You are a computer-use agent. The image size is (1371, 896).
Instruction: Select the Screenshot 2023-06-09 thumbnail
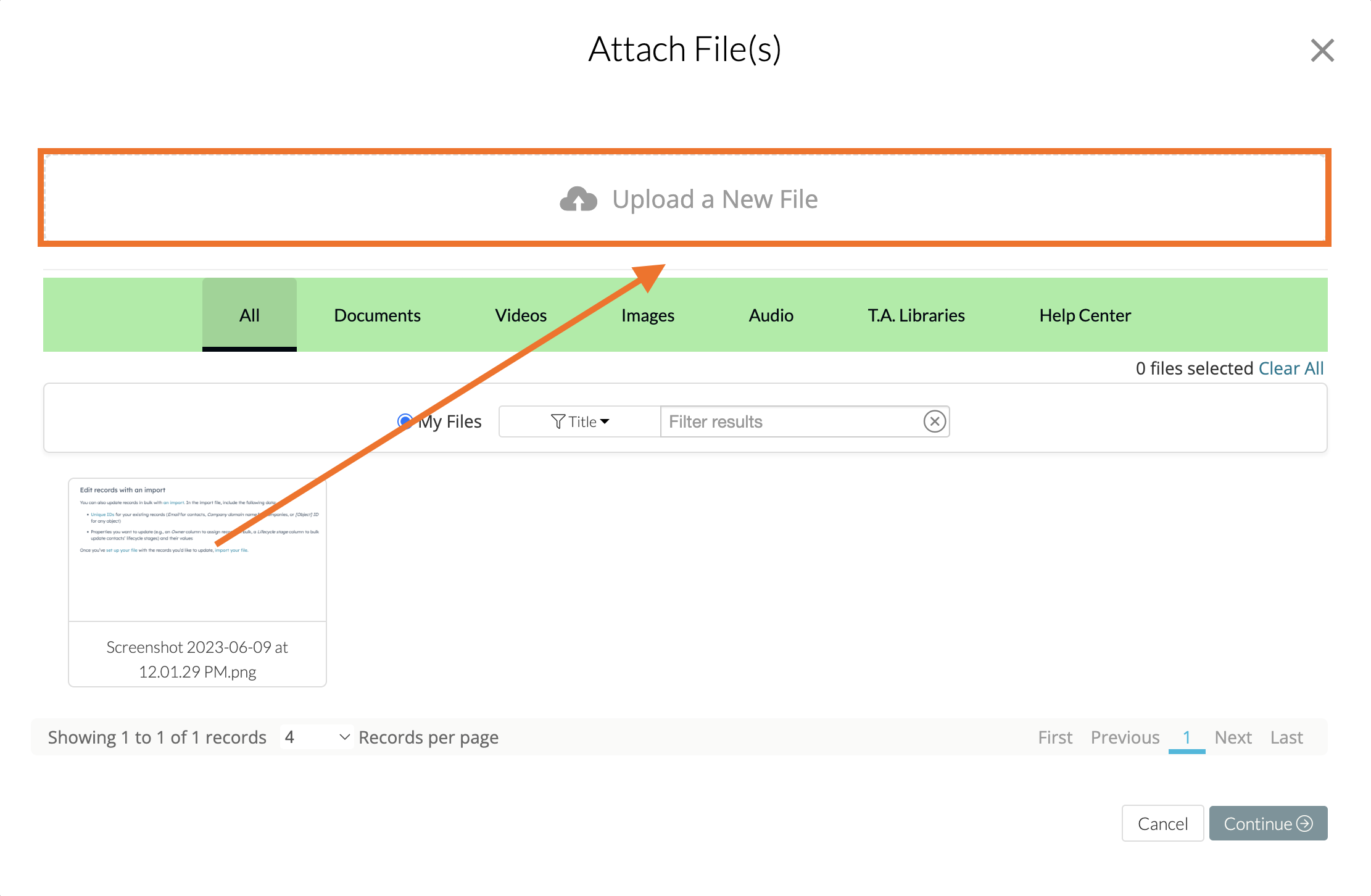[197, 583]
